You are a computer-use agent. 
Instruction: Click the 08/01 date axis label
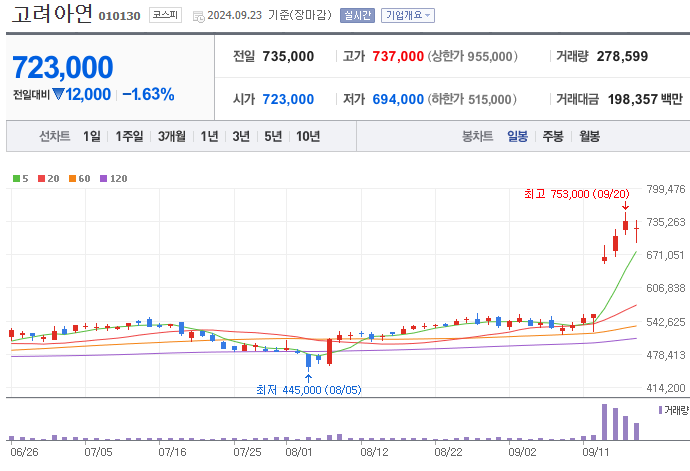pyautogui.click(x=299, y=453)
